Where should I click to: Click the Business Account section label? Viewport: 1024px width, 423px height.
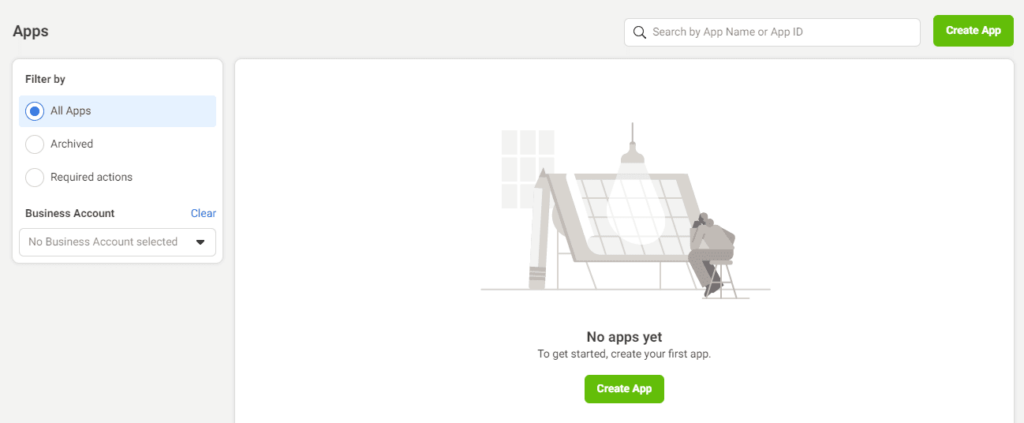[70, 213]
